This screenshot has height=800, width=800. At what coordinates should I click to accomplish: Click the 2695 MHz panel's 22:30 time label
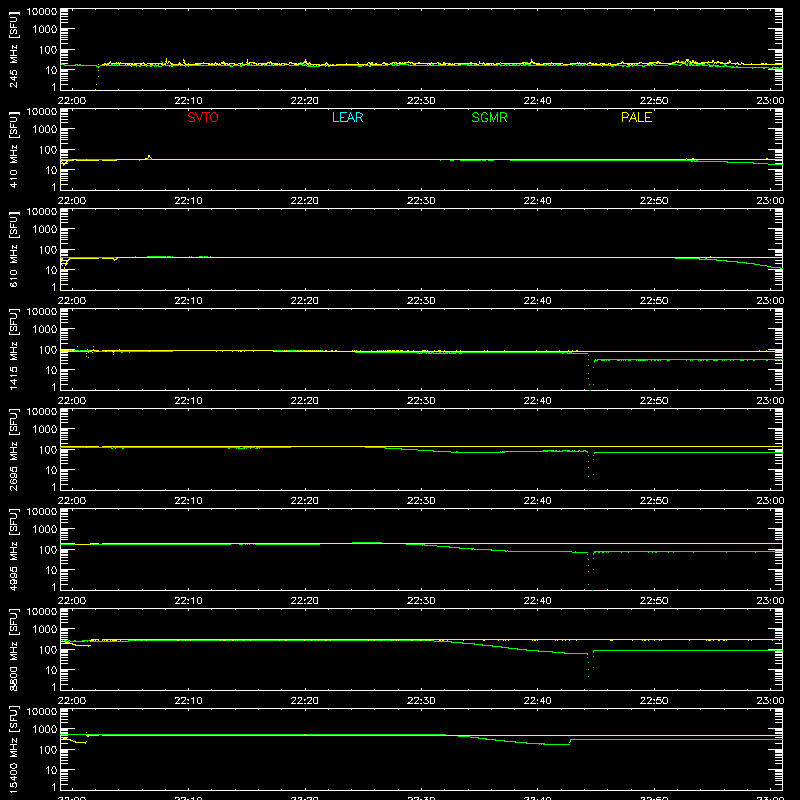(421, 501)
